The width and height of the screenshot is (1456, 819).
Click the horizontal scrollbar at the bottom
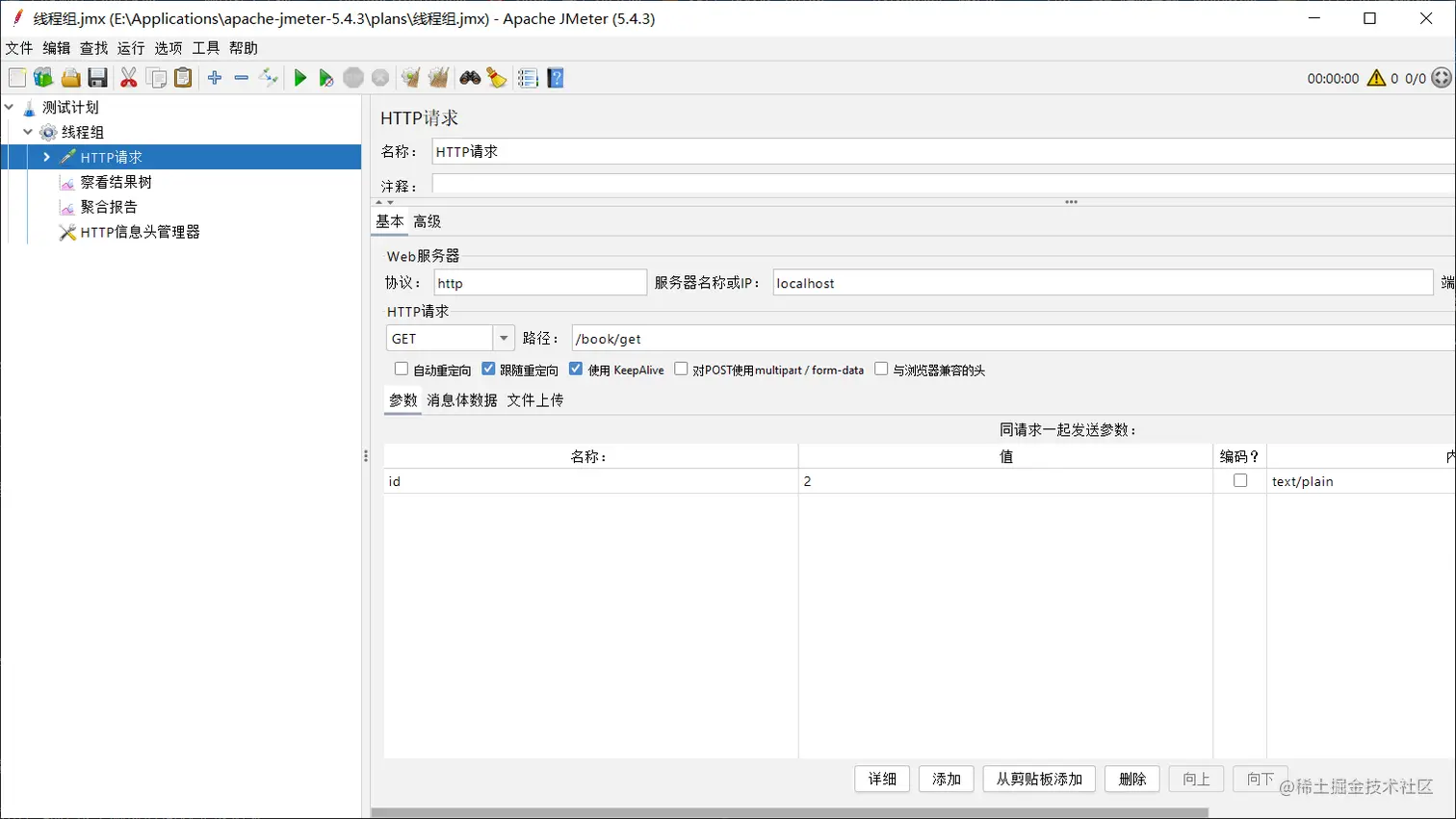click(x=790, y=813)
